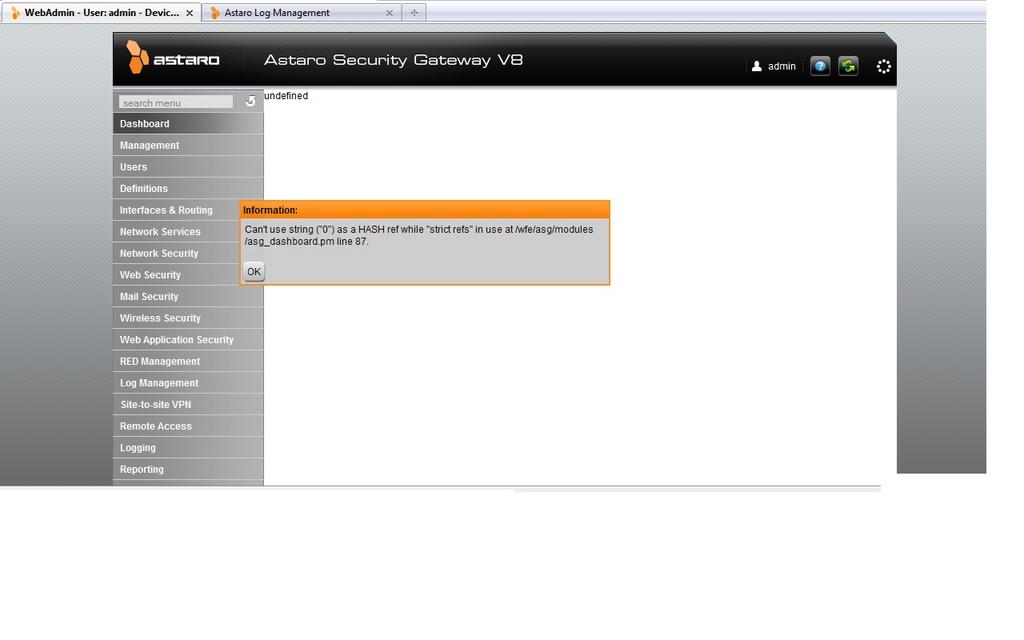Open Remote Access menu
Screen dimensions: 1024x640
tap(188, 425)
